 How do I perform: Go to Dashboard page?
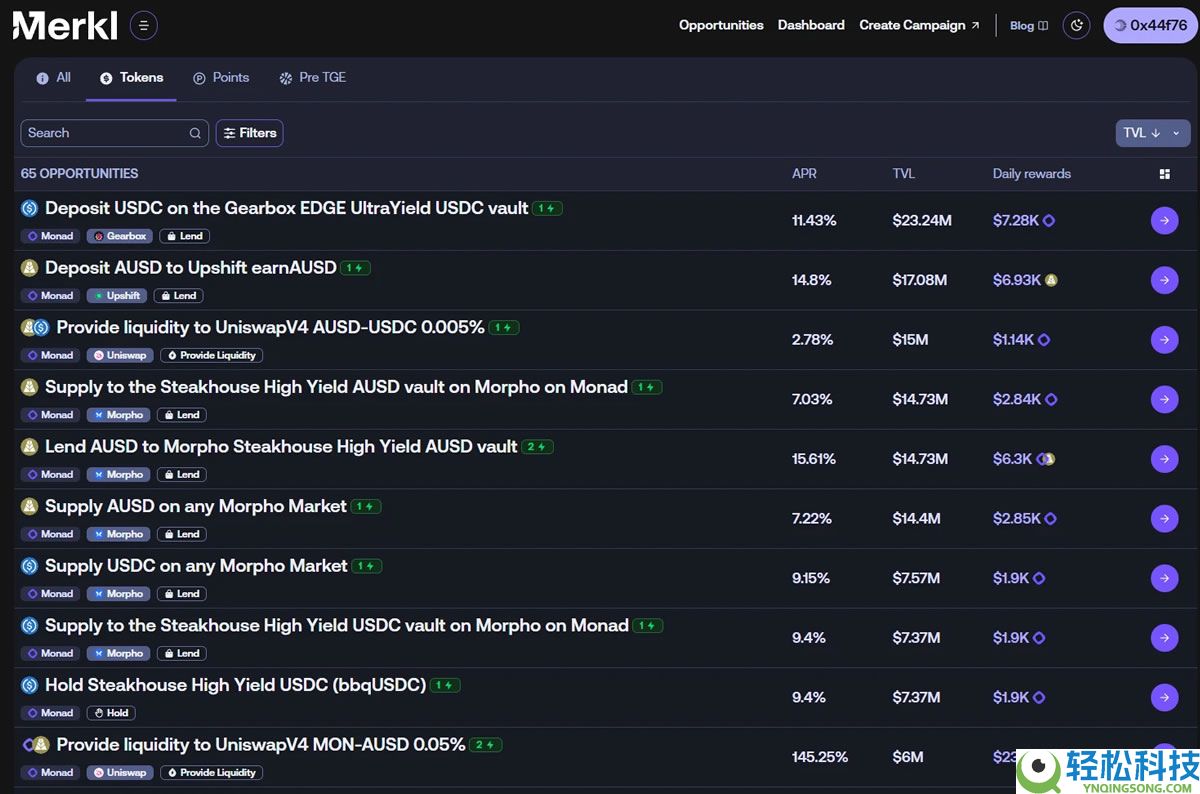[811, 26]
